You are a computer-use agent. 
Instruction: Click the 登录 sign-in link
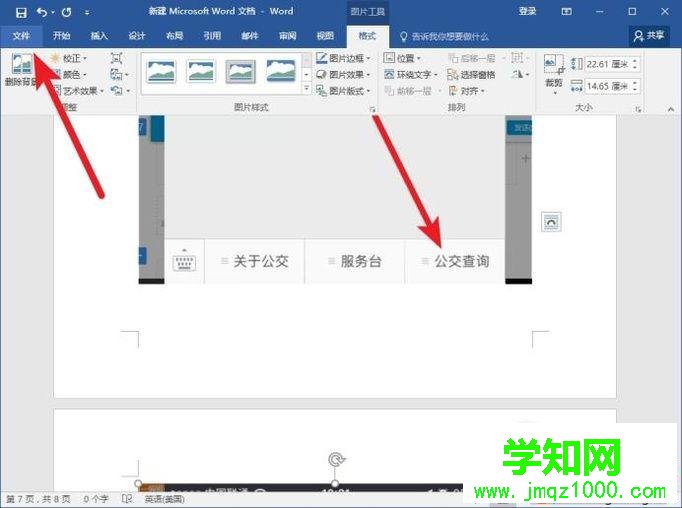point(527,12)
